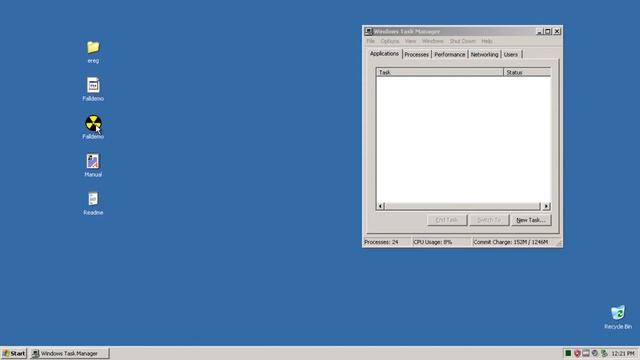The image size is (640, 360).
Task: Click the right arrow of horizontal scrollbar
Action: tap(547, 206)
